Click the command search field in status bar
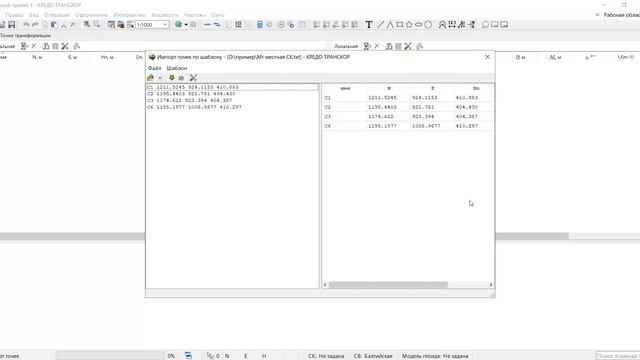The width and height of the screenshot is (640, 360). [x=618, y=356]
